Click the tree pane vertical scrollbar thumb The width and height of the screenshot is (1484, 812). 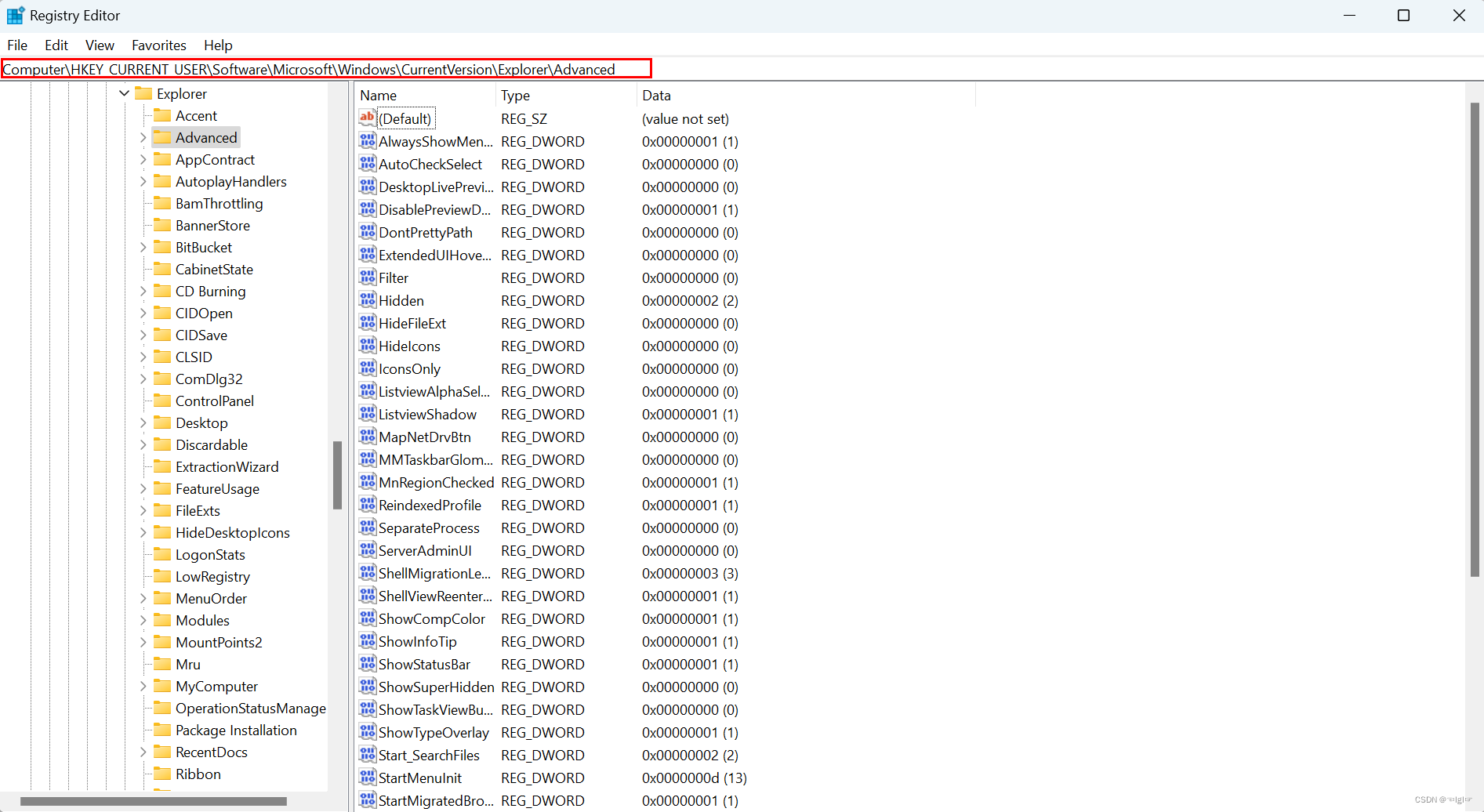pyautogui.click(x=337, y=475)
